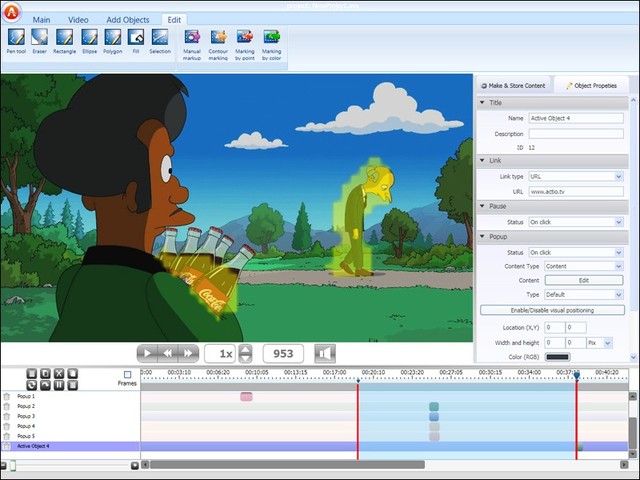Use Marking by point
Screen dimensions: 640x480
(245, 44)
